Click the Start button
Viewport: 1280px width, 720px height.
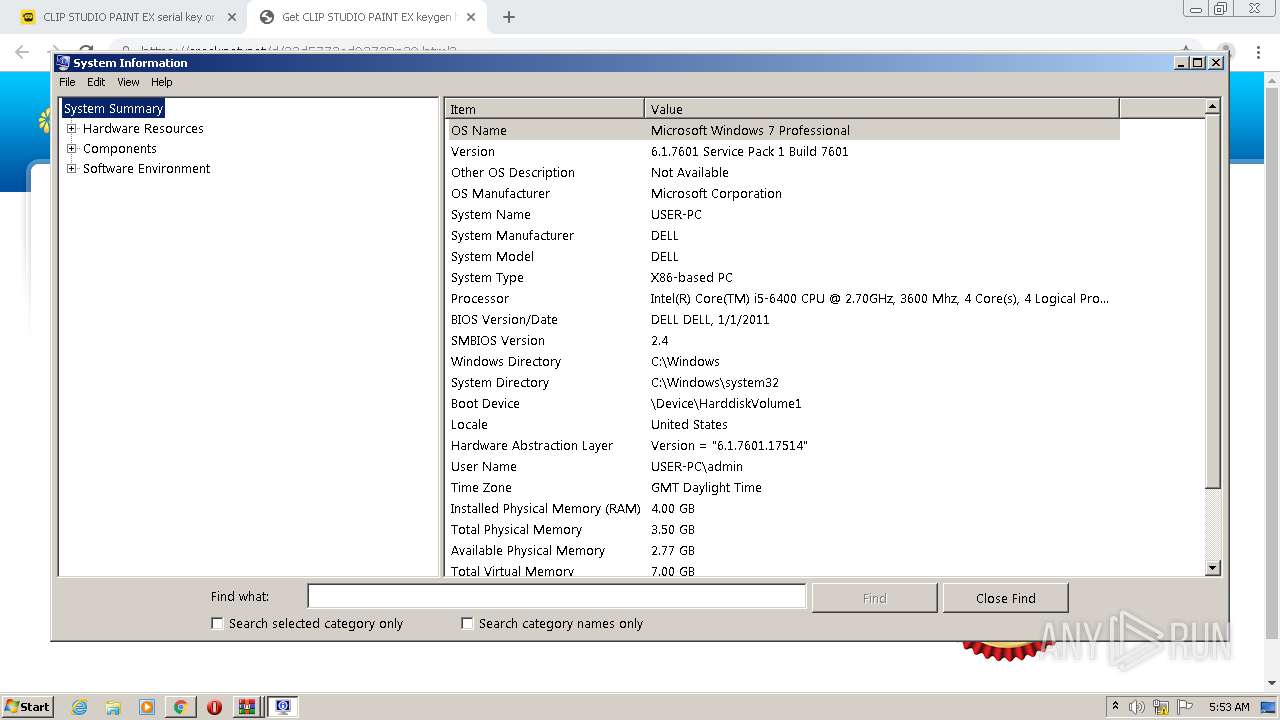pos(27,707)
